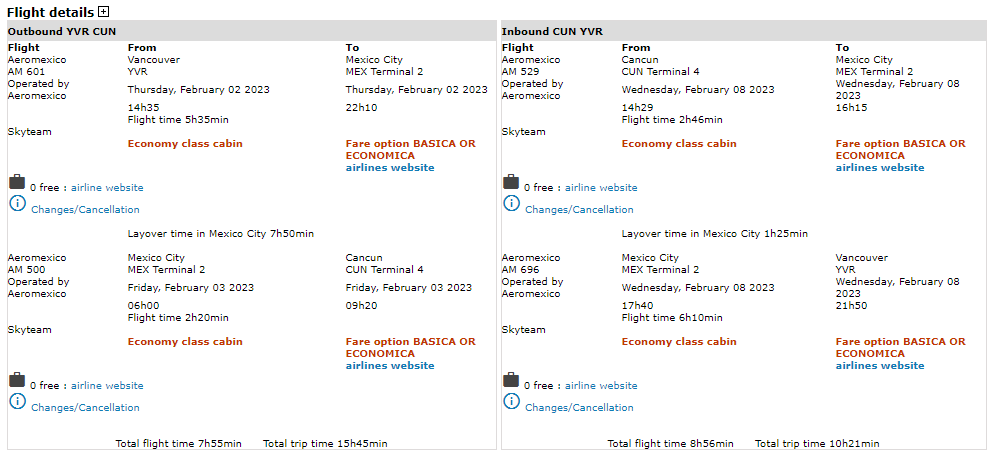Click the info icon for AM 601 changes

17,203
